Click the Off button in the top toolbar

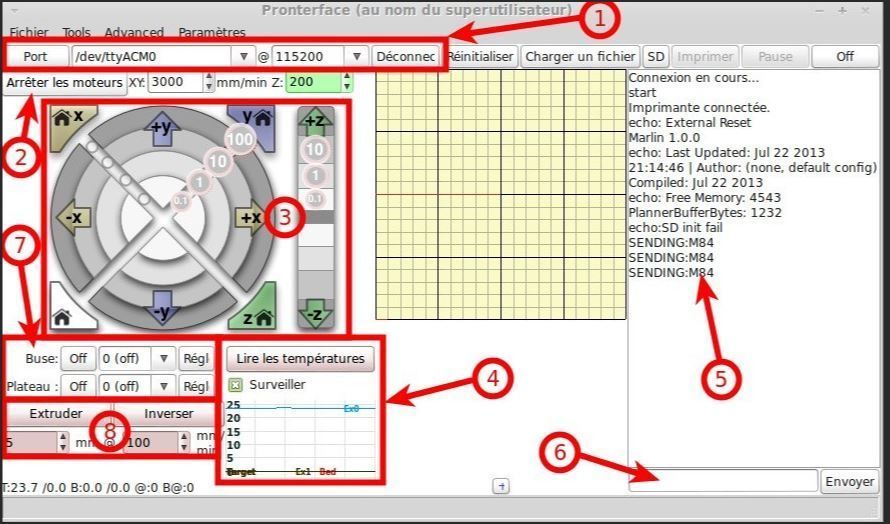click(845, 56)
